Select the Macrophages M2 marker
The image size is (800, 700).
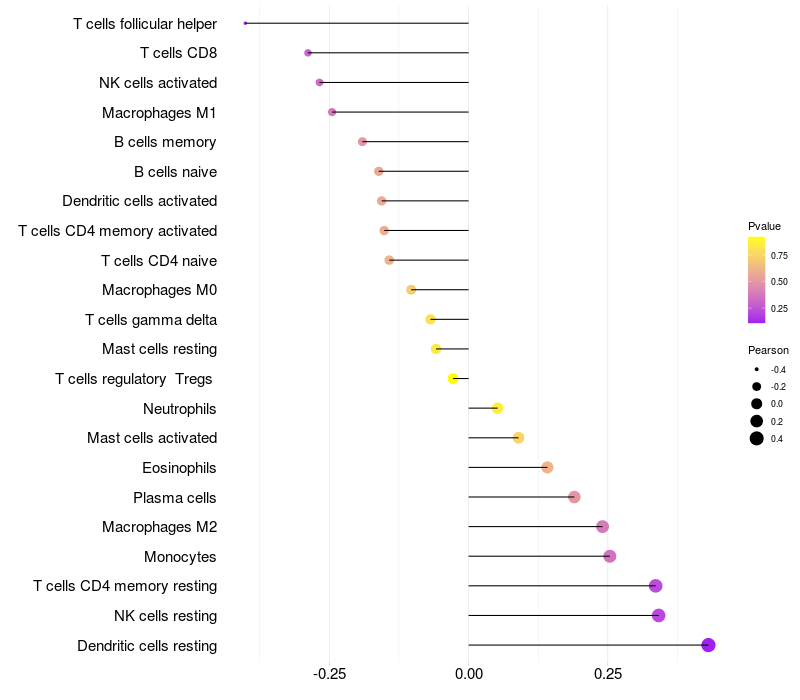[x=602, y=527]
